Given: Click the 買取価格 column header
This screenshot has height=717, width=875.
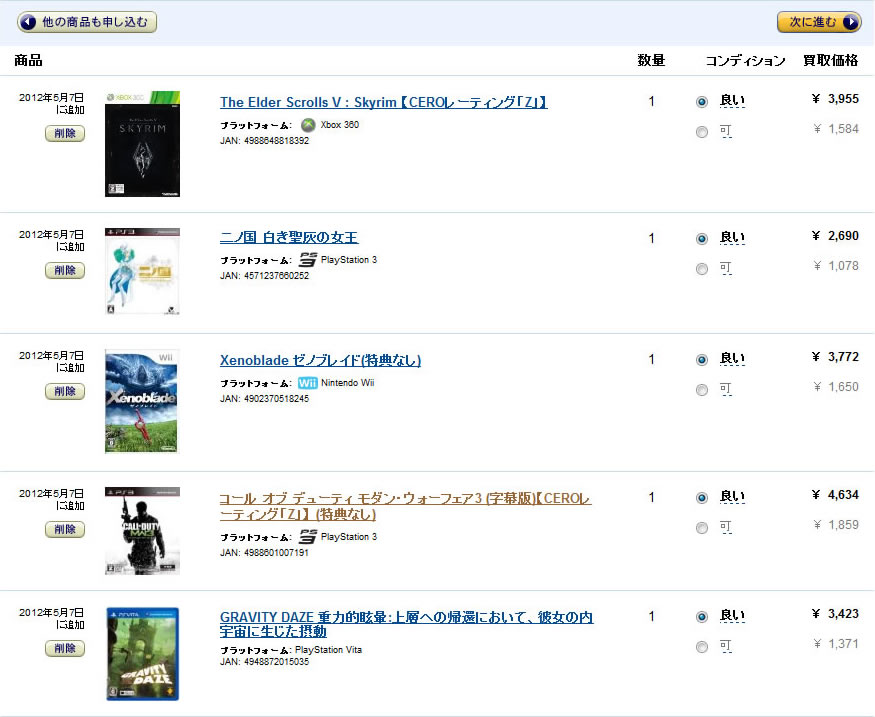Looking at the screenshot, I should pyautogui.click(x=830, y=60).
